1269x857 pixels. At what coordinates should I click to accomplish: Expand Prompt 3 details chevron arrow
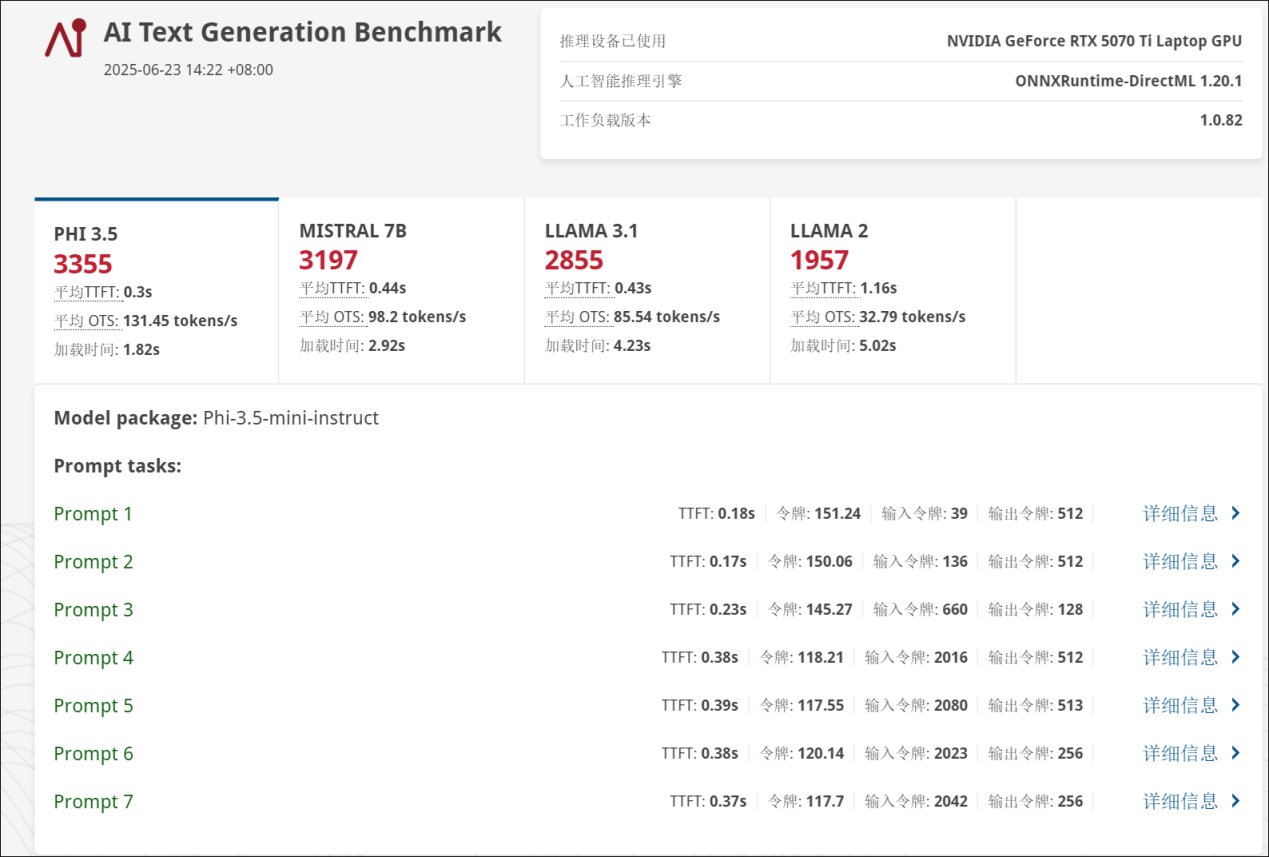click(1236, 609)
